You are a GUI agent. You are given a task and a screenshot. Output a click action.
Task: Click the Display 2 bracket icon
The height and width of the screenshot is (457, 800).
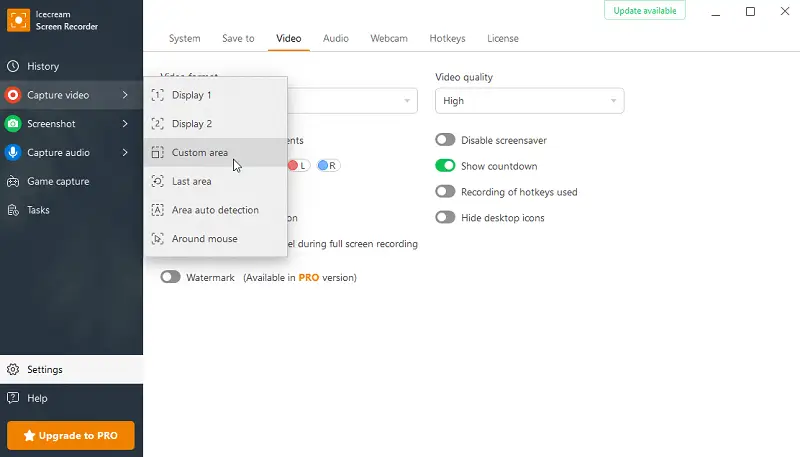coord(158,123)
